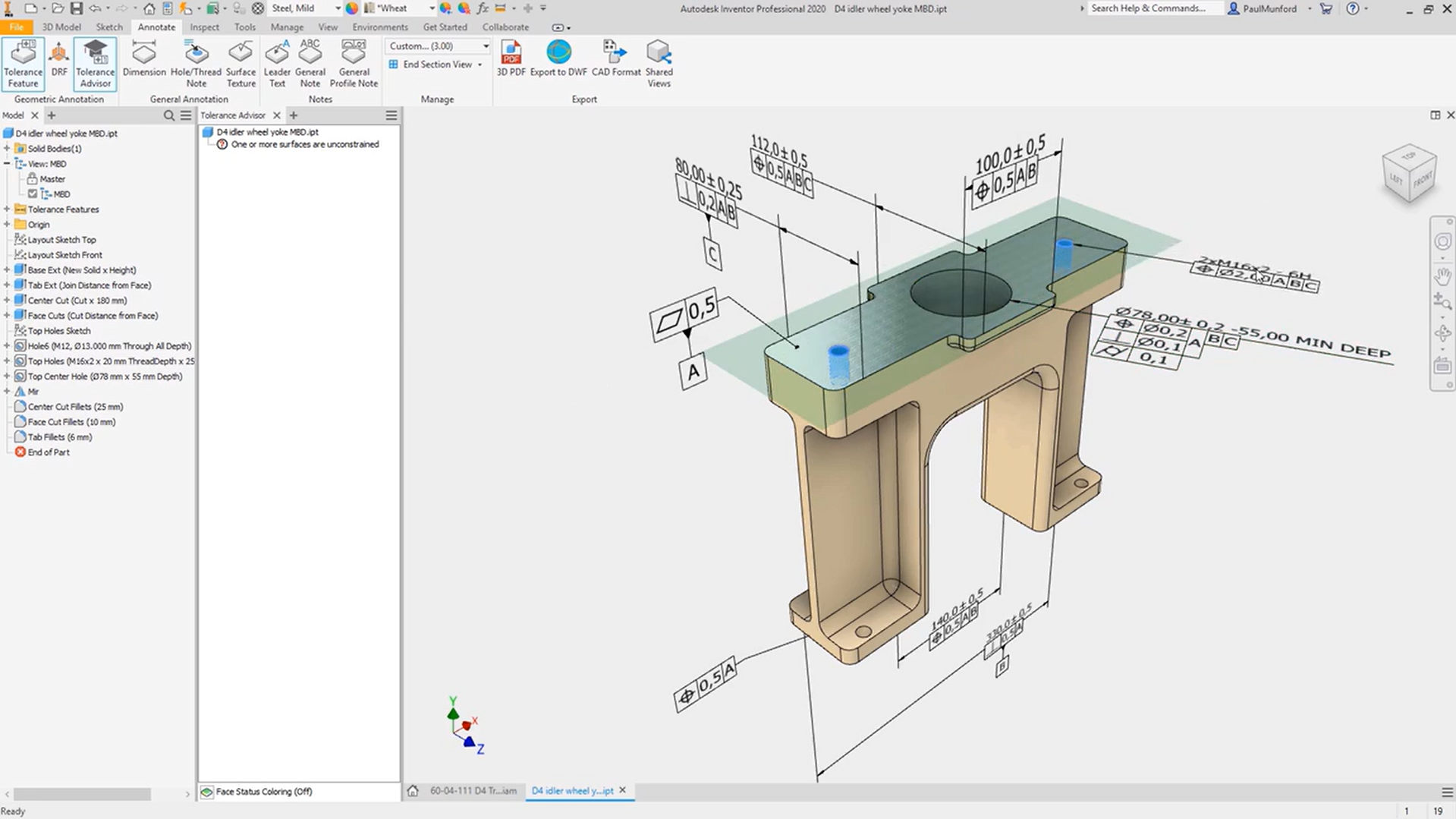Click the ViewCube in the viewport
Viewport: 1456px width, 819px height.
[1409, 174]
